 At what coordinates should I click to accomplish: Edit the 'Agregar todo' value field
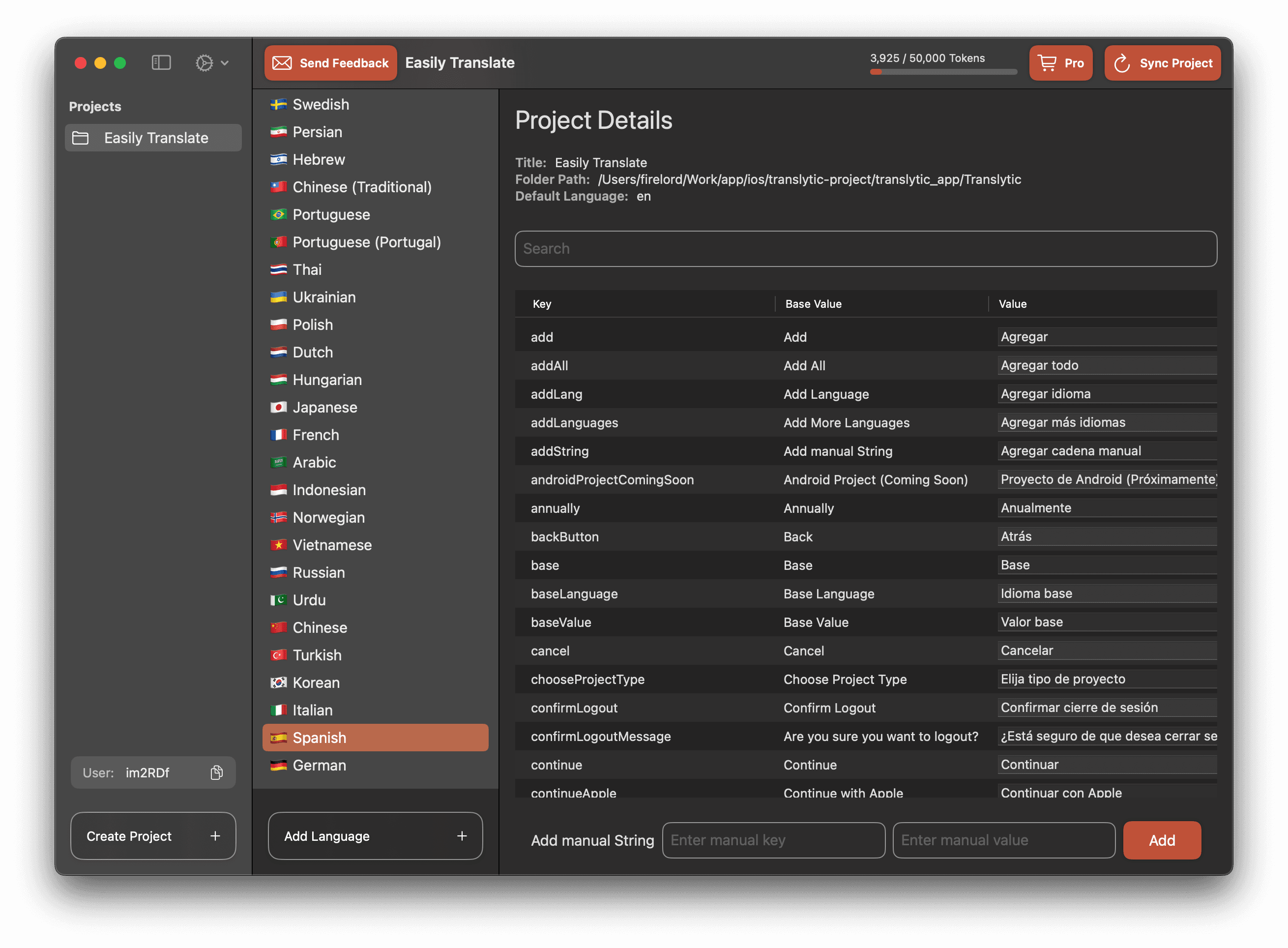1107,365
